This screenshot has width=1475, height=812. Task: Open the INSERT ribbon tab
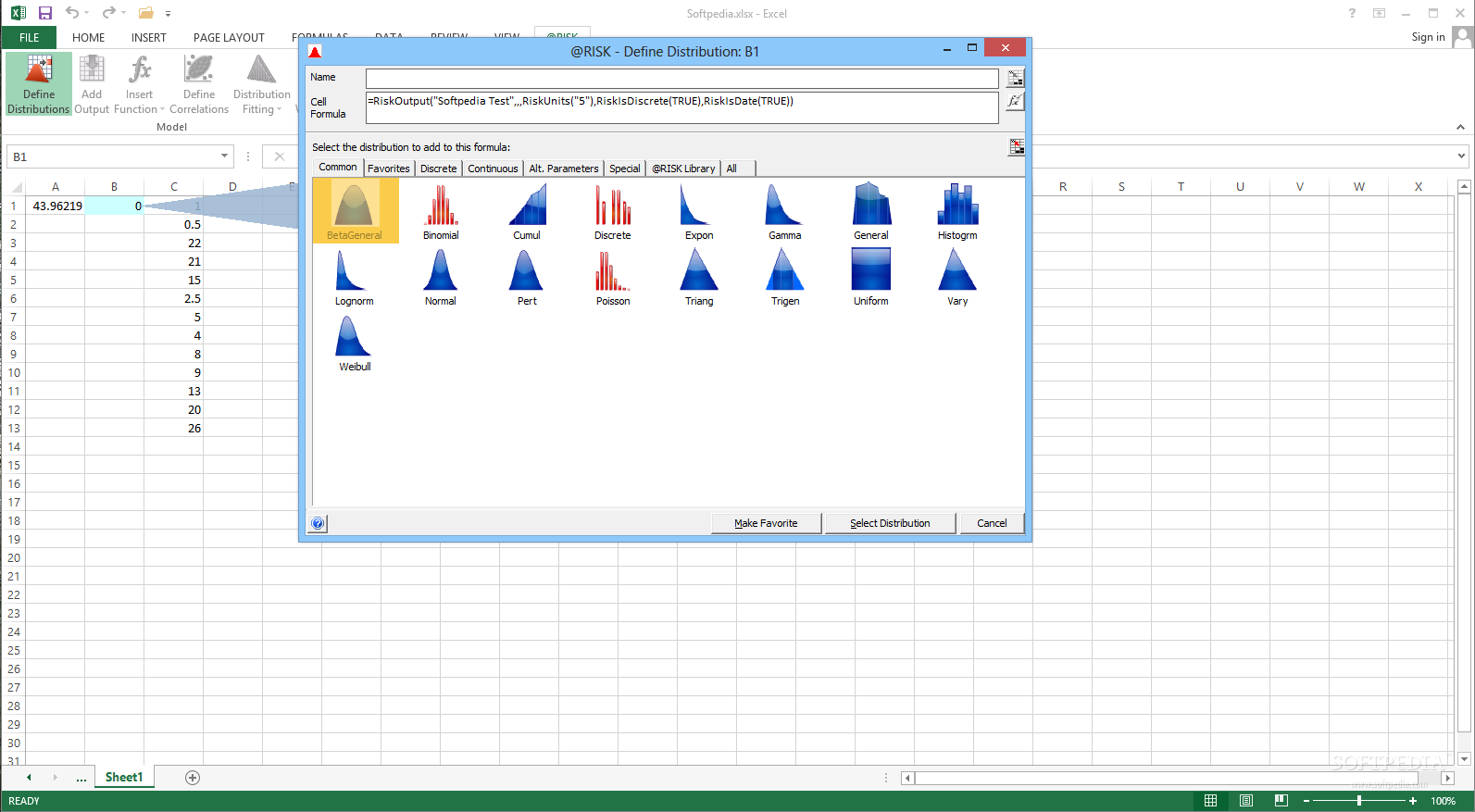149,37
